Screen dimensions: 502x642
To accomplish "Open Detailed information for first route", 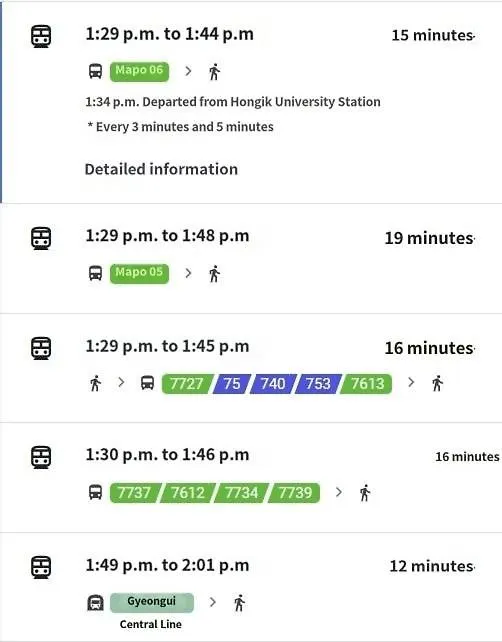I will pyautogui.click(x=161, y=169).
